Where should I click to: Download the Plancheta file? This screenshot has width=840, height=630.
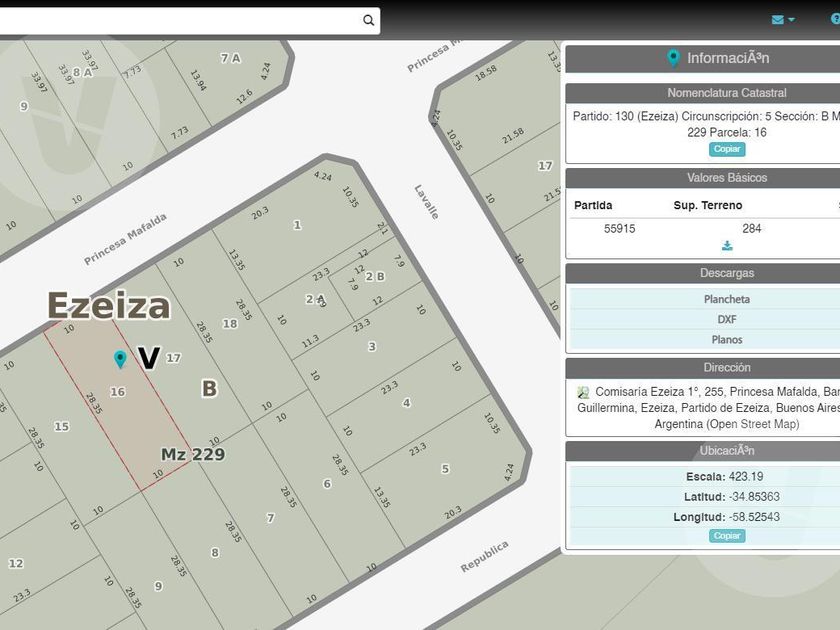727,299
